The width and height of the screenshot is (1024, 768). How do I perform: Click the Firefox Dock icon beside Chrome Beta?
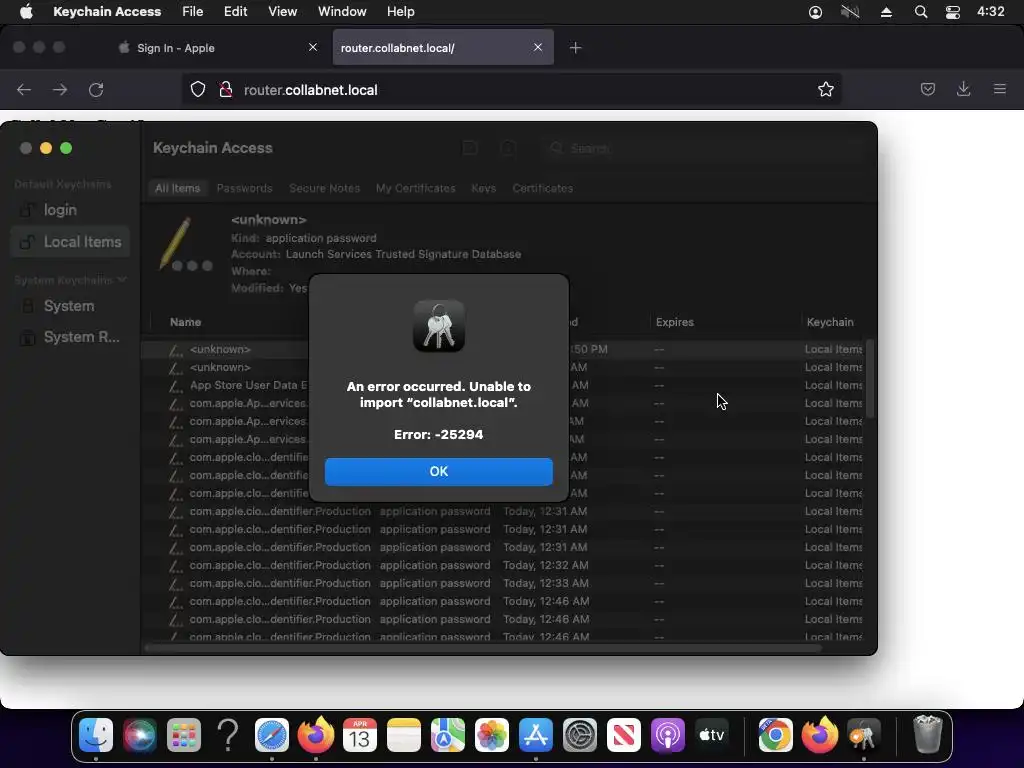(819, 736)
